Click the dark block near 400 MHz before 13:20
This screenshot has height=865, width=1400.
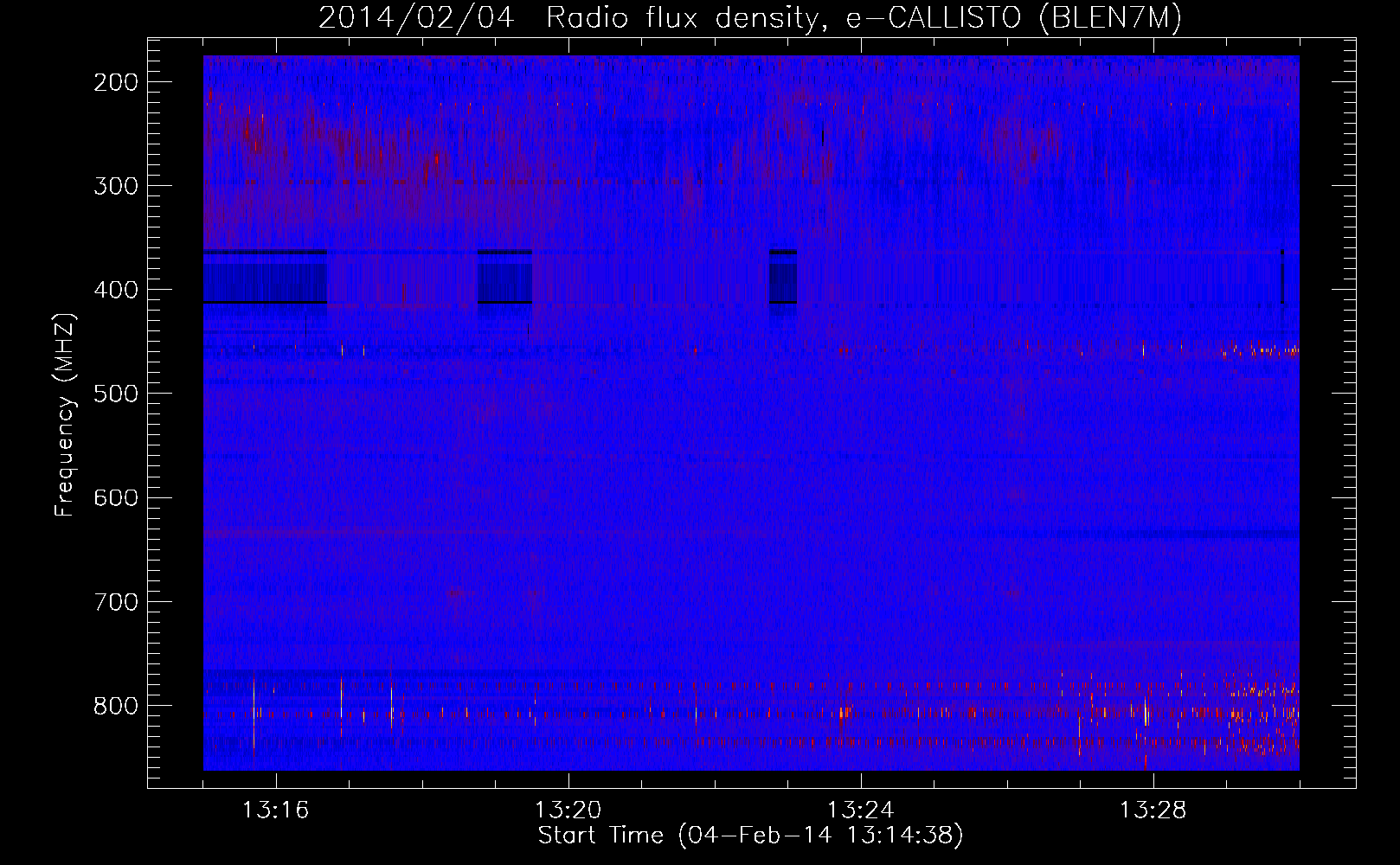504,277
